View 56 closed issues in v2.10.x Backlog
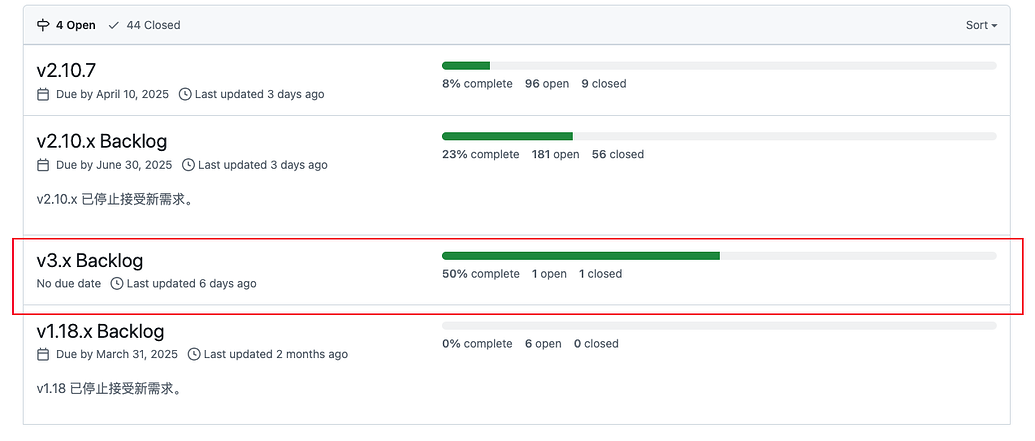The image size is (1035, 441). 617,154
